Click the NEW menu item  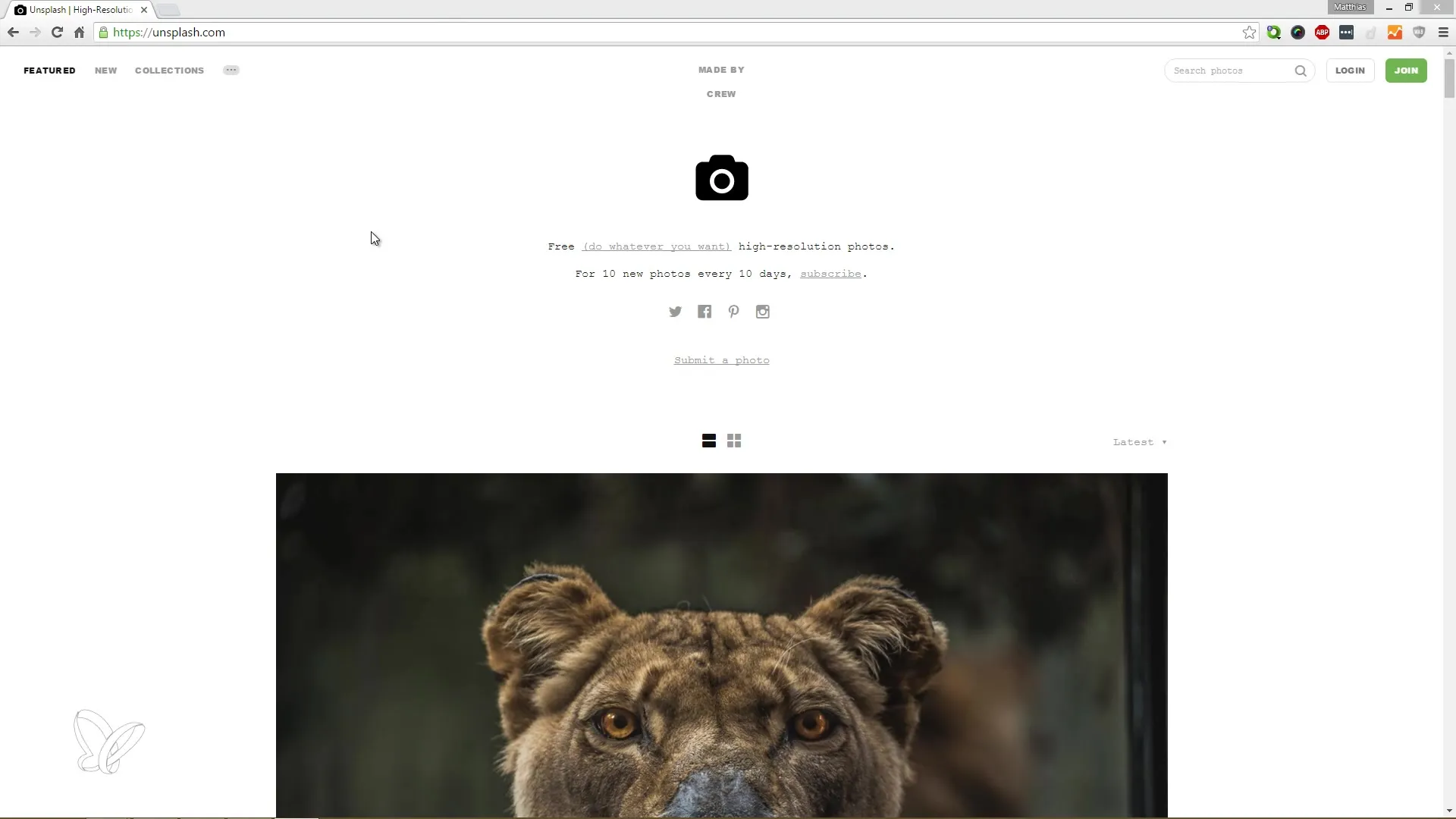coord(106,70)
